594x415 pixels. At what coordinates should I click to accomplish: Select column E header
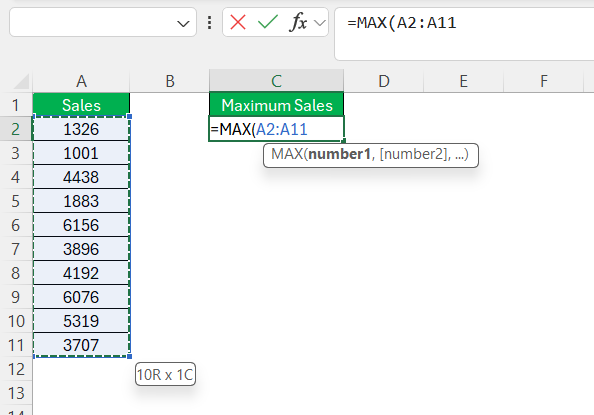click(463, 81)
